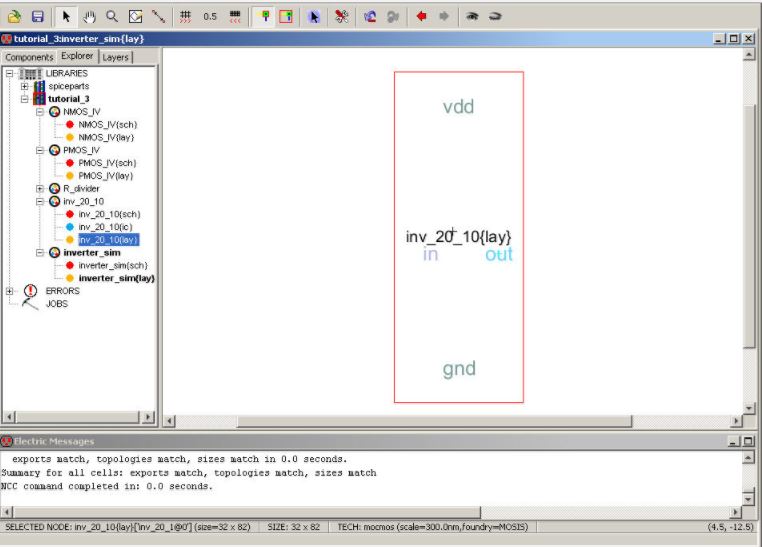This screenshot has width=762, height=547.
Task: Toggle the Select Area mode button
Action: pos(286,16)
